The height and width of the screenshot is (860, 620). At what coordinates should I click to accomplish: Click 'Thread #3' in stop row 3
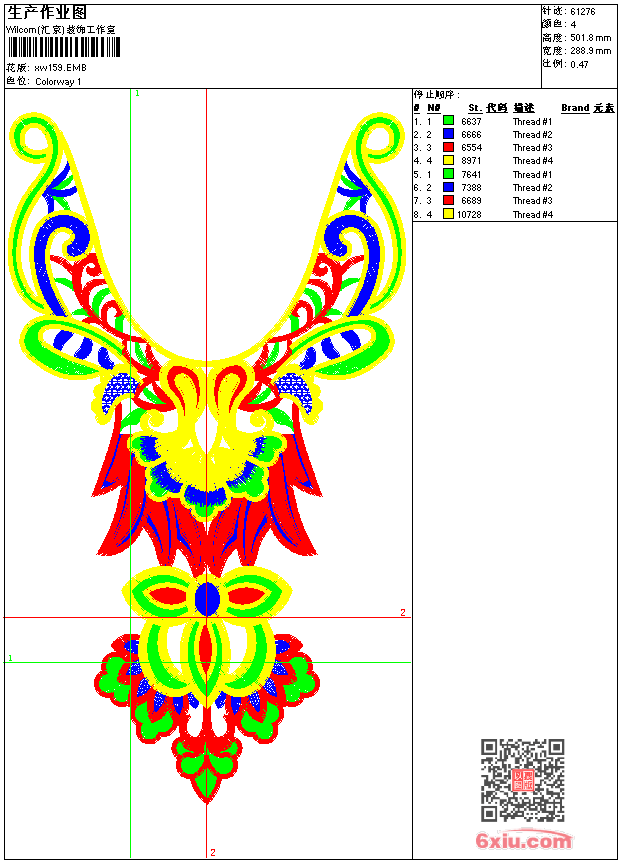pos(532,148)
